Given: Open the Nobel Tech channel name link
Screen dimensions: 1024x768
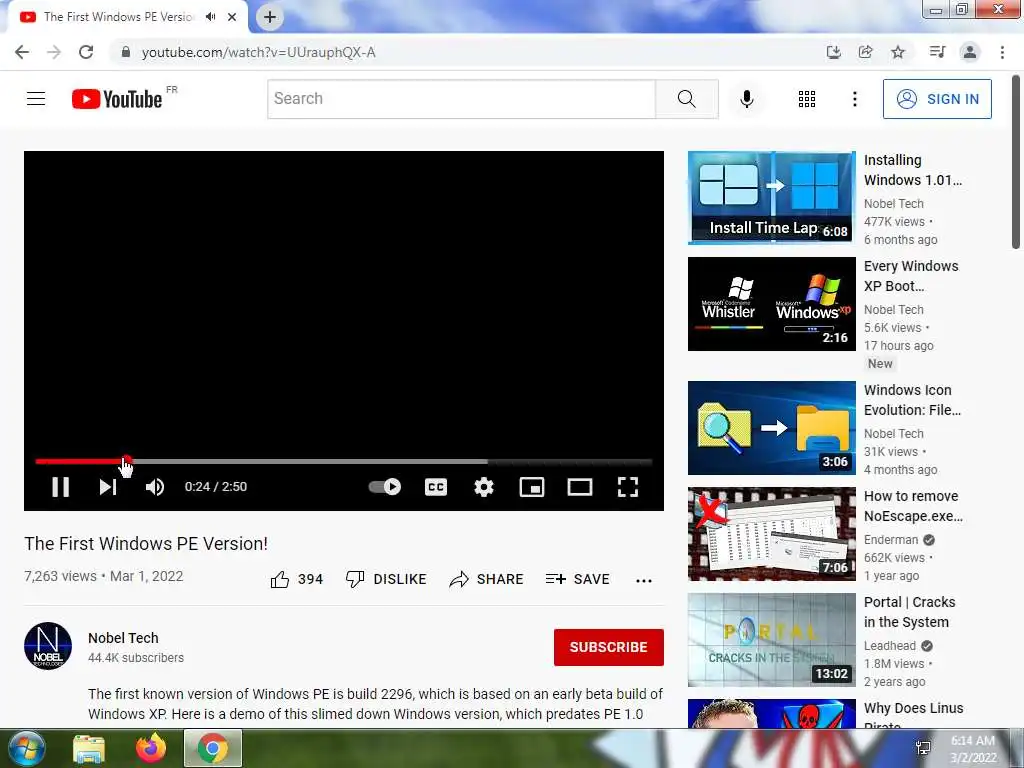Looking at the screenshot, I should tap(123, 638).
